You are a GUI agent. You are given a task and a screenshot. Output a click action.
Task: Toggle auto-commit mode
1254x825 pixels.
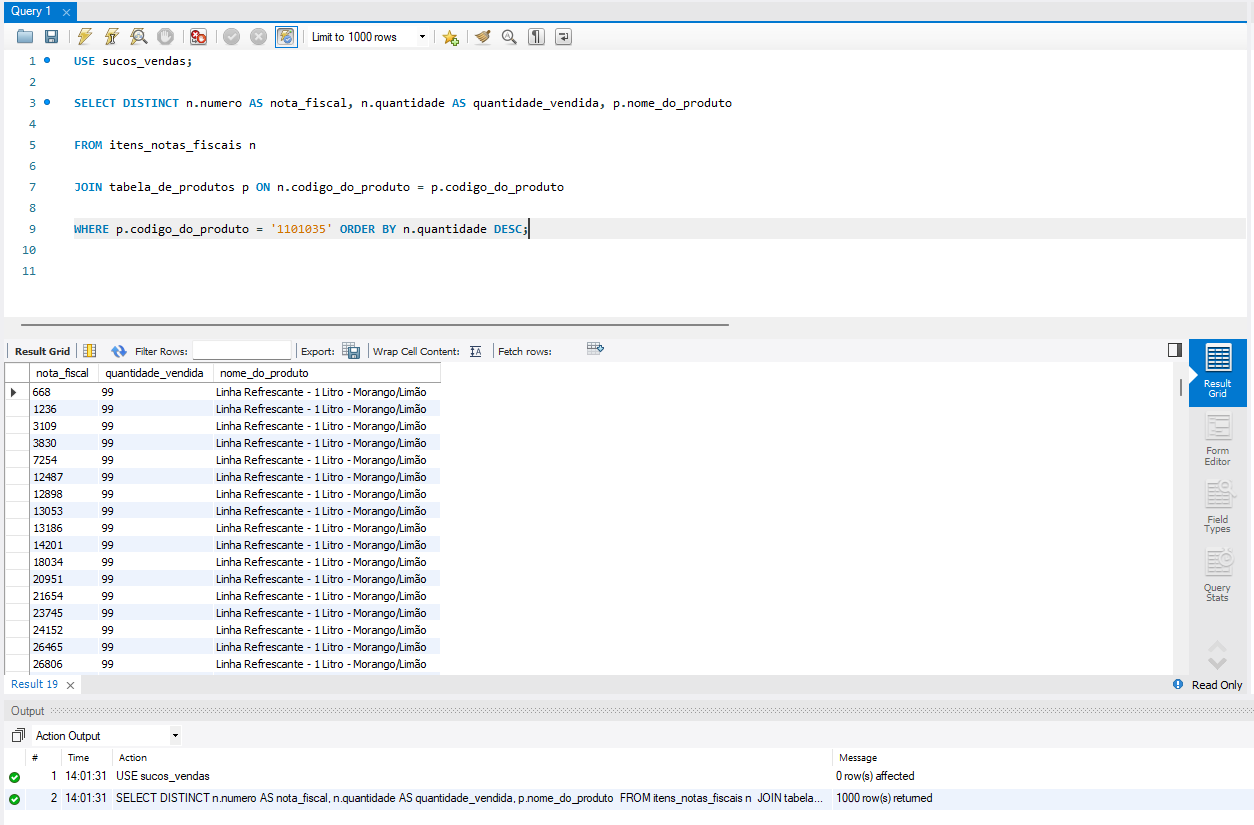click(286, 37)
